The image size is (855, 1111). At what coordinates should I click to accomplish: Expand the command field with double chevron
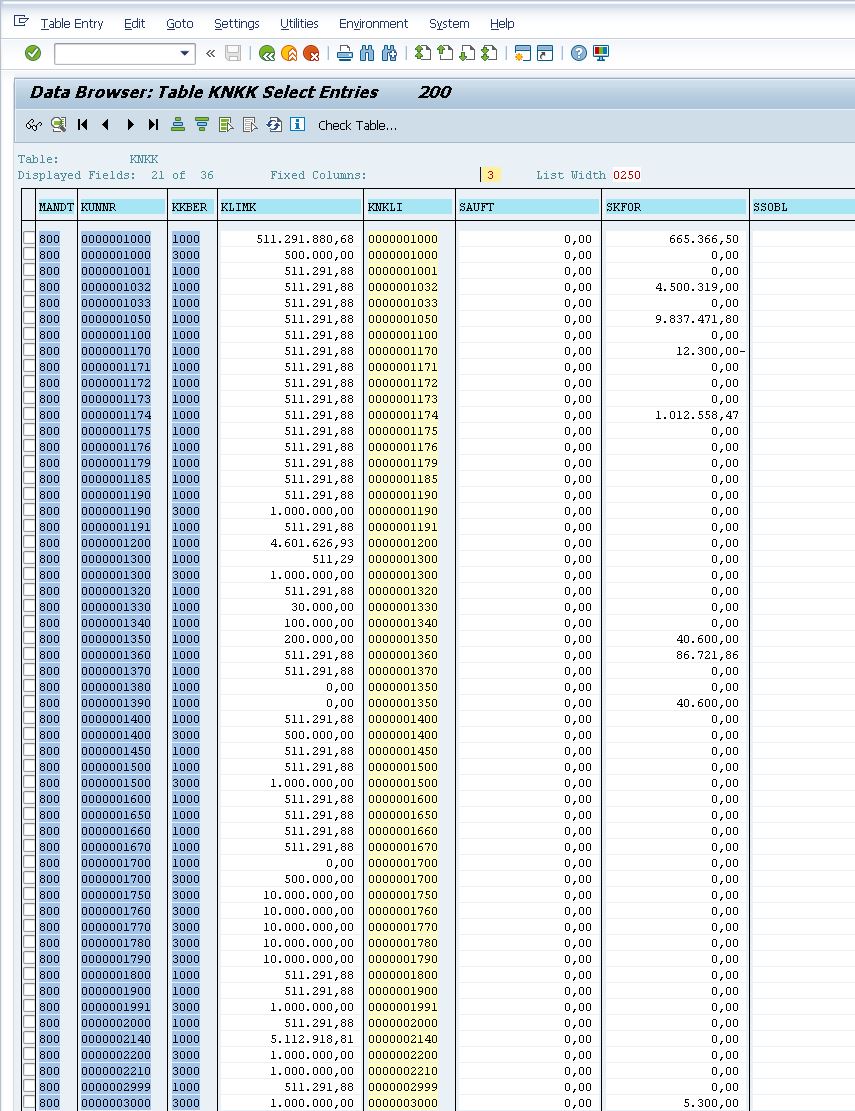210,53
